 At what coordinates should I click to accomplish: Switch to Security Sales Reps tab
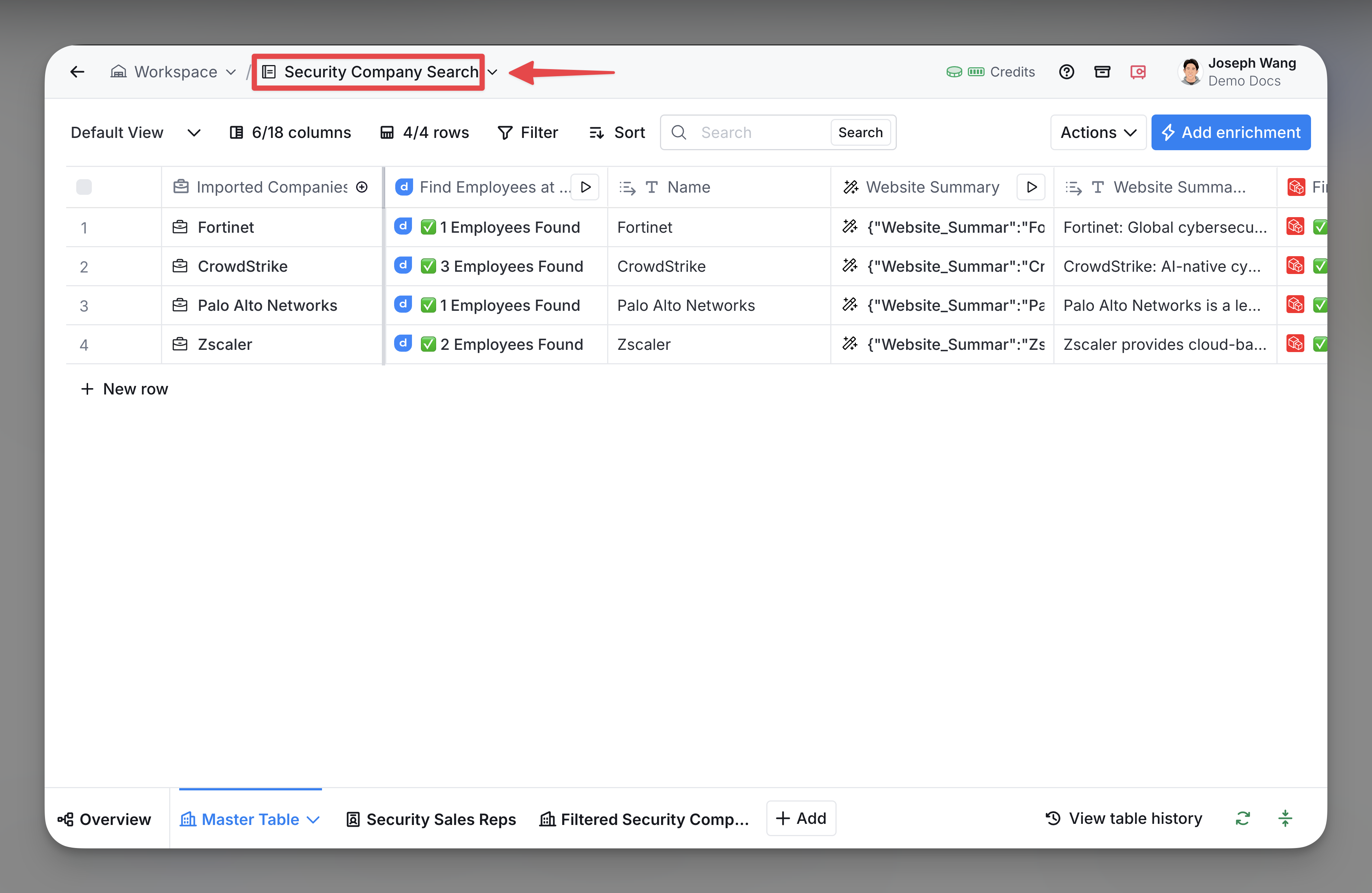pos(431,819)
